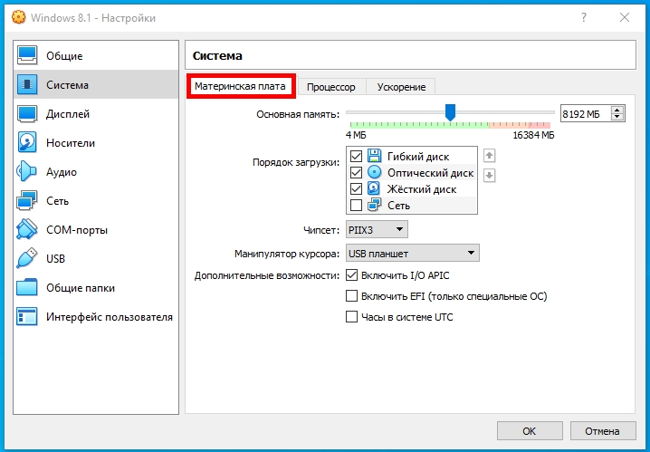Click the help question mark in title bar
Image resolution: width=650 pixels, height=452 pixels.
584,17
